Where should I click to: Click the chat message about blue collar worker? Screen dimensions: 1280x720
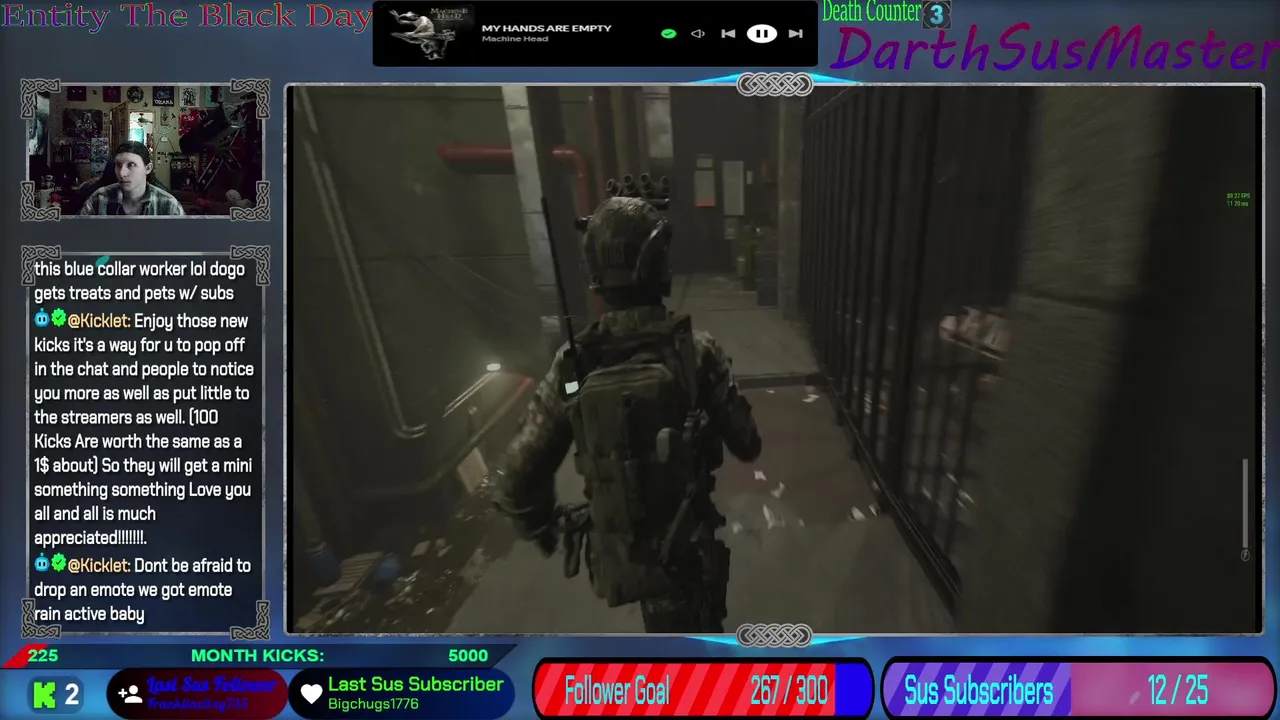pyautogui.click(x=139, y=281)
